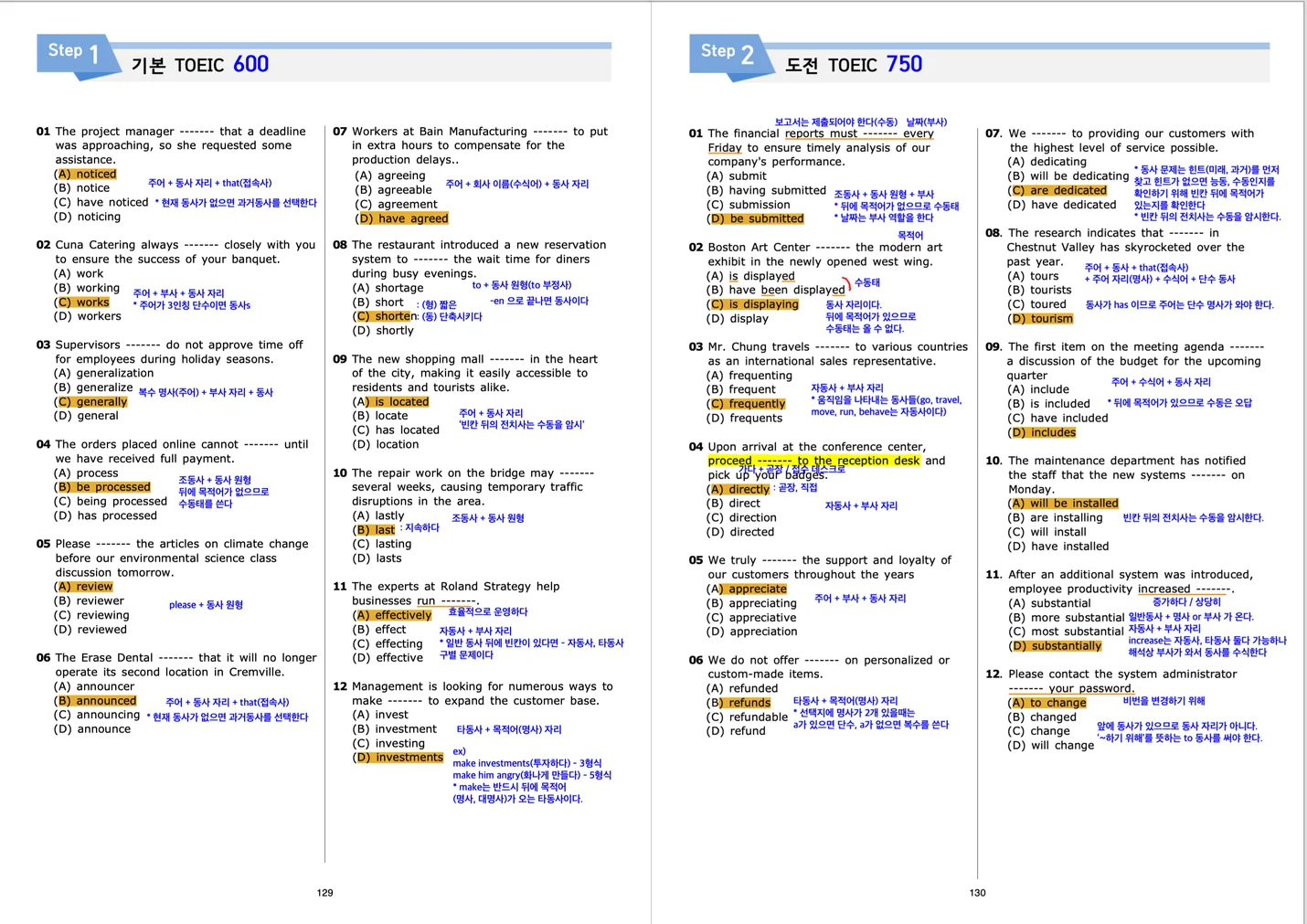
Task: Click the heading '기본 TOEIC 600'
Action: [200, 65]
